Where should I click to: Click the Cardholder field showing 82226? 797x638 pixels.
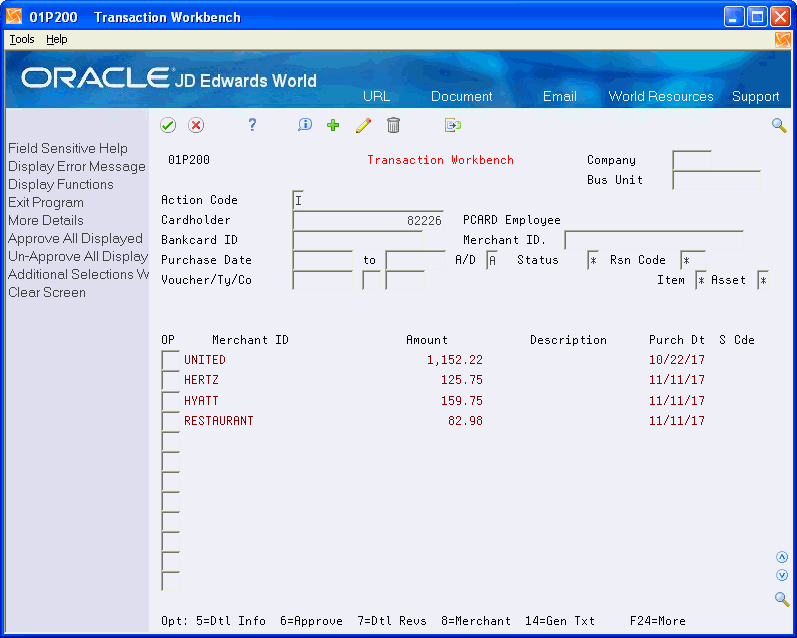[x=368, y=220]
